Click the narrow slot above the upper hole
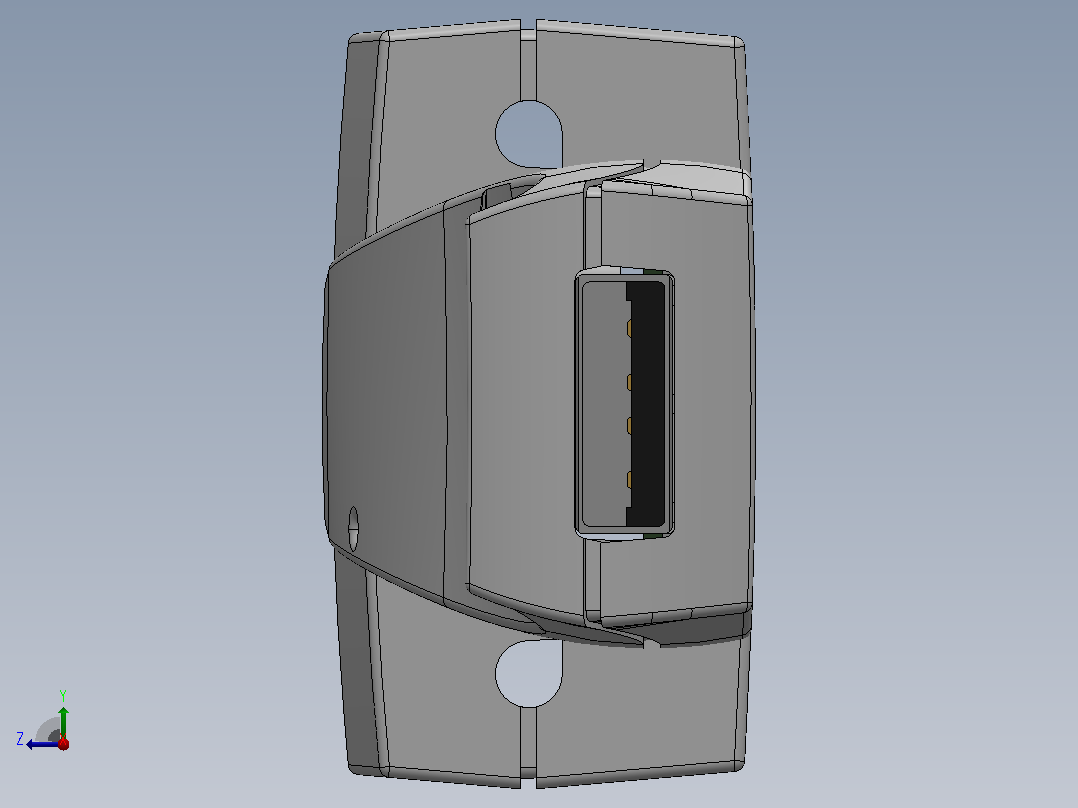The height and width of the screenshot is (808, 1078). click(x=528, y=61)
